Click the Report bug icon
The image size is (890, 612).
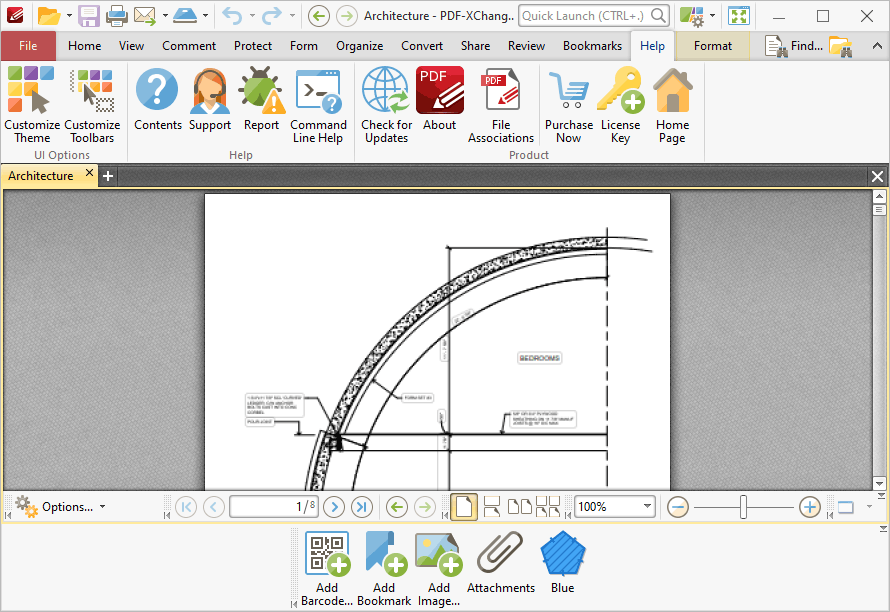261,99
